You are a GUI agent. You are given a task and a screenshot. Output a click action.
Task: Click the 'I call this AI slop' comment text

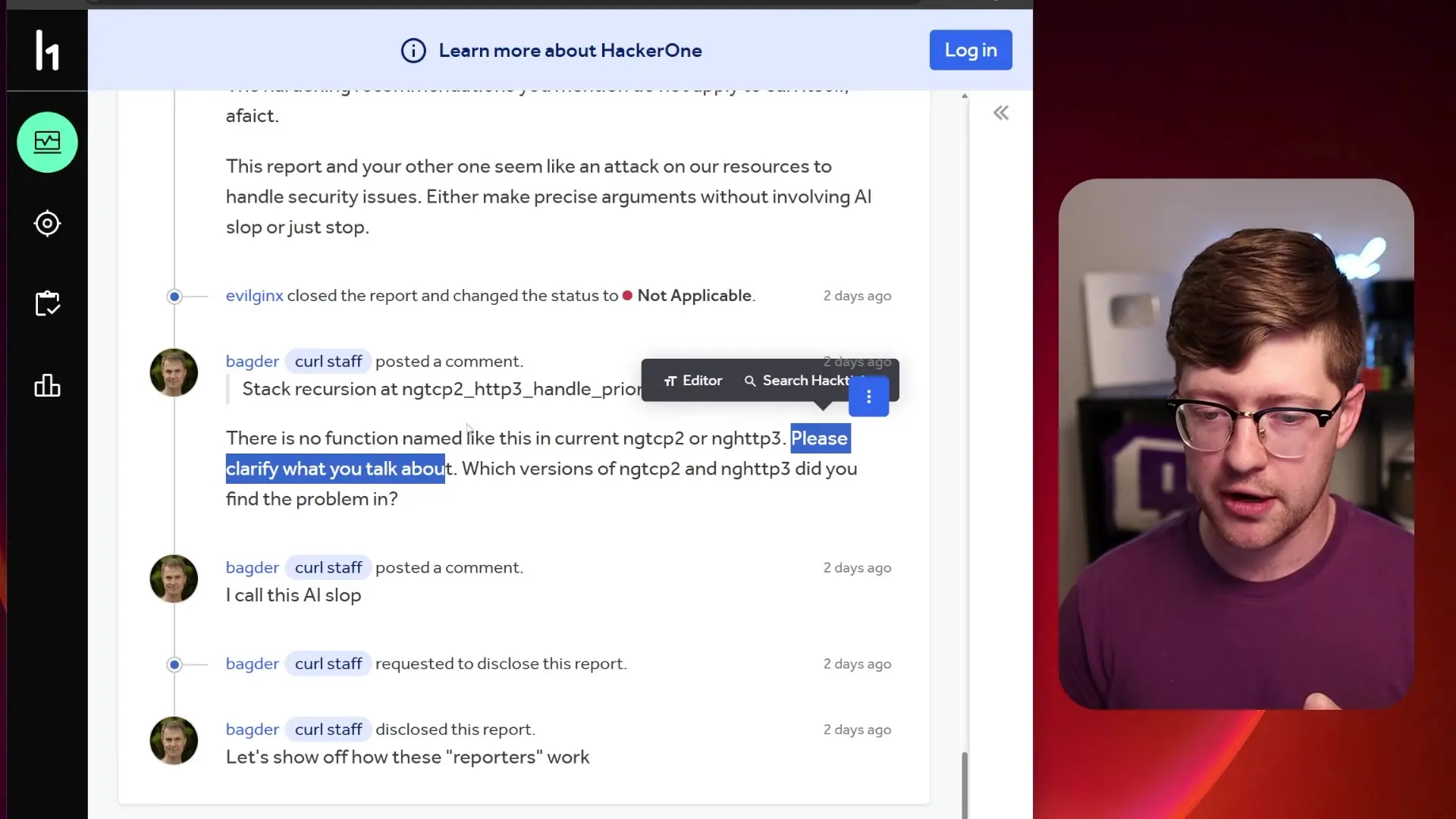tap(293, 595)
